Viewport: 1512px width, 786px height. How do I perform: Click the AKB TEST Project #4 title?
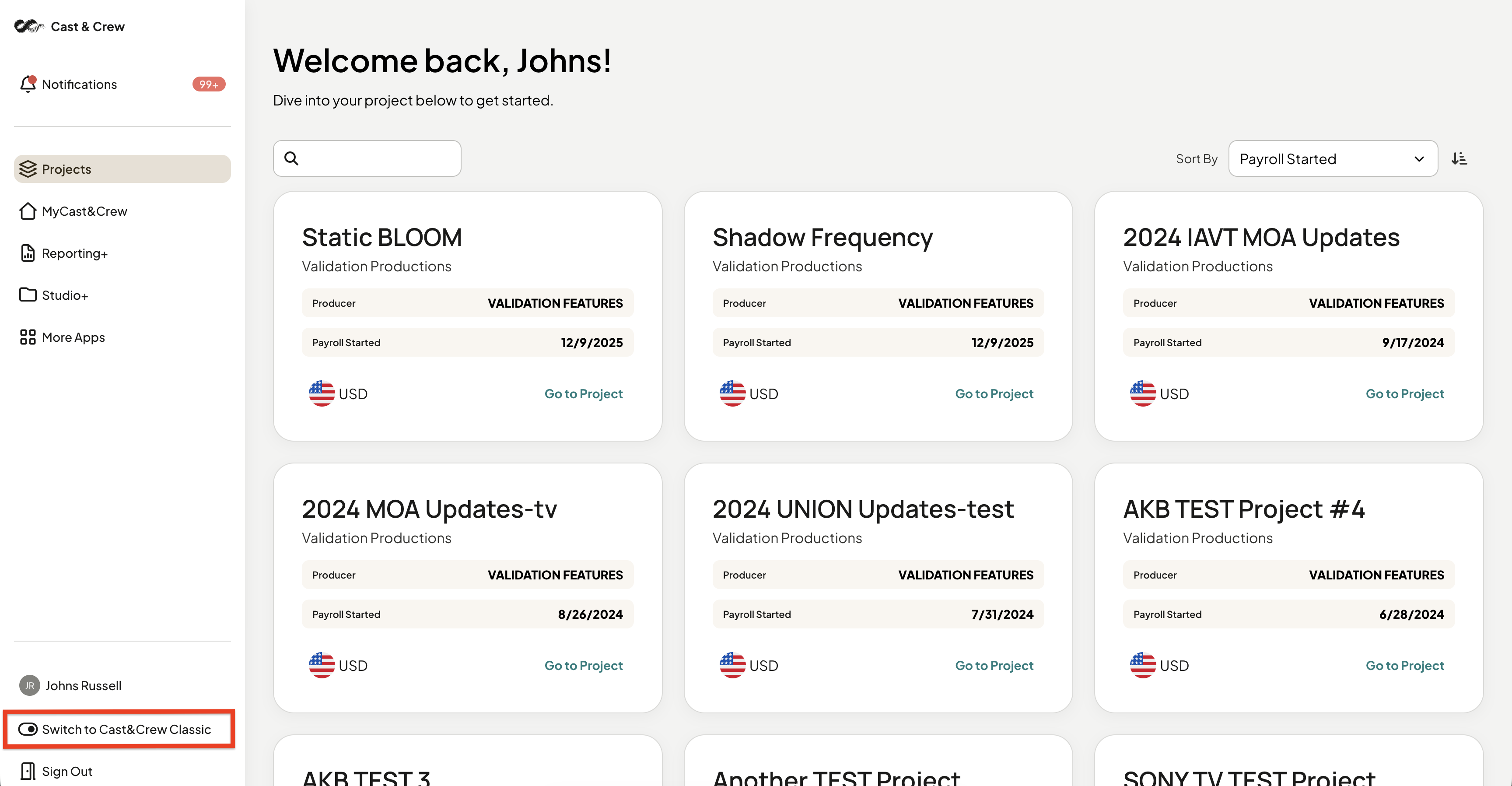[x=1244, y=509]
